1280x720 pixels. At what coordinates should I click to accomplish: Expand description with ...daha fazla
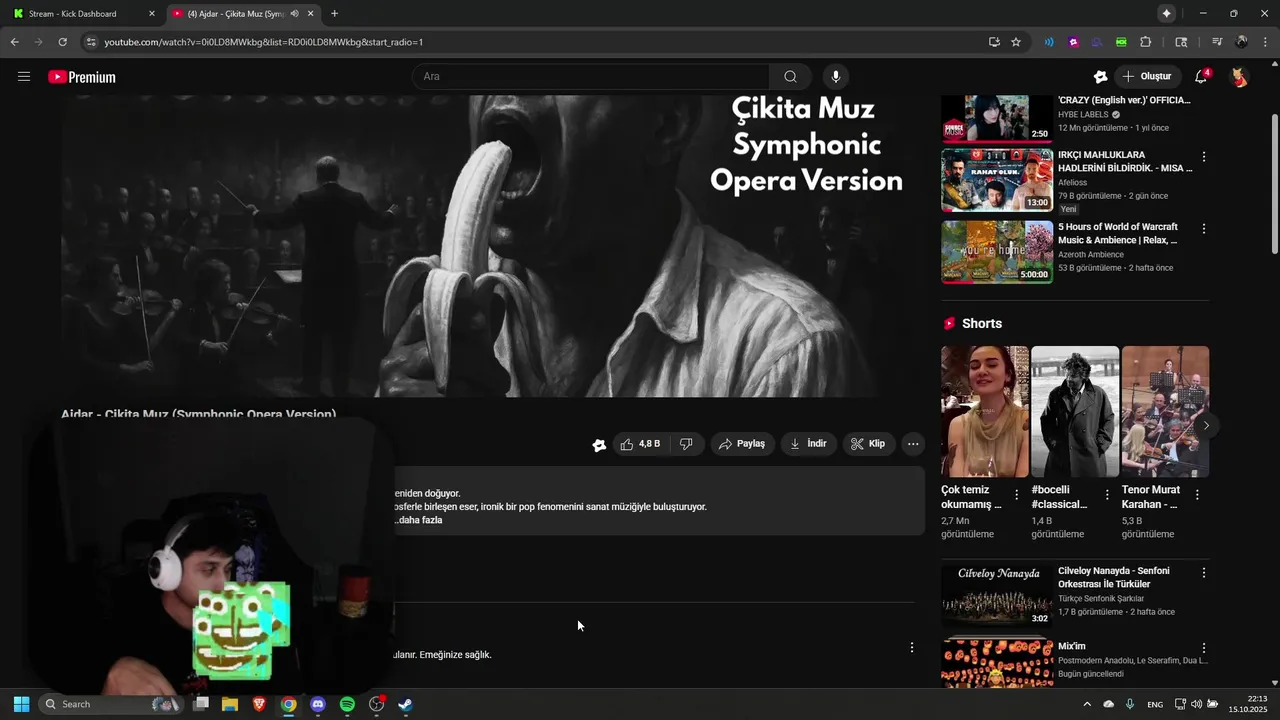coord(418,520)
